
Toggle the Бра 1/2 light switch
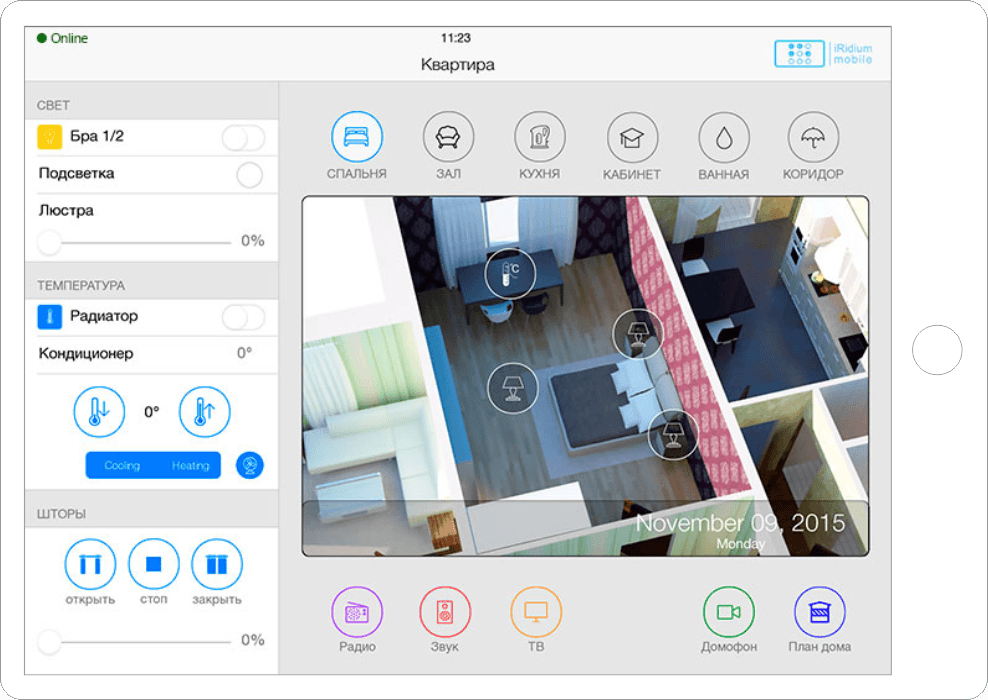pyautogui.click(x=243, y=138)
